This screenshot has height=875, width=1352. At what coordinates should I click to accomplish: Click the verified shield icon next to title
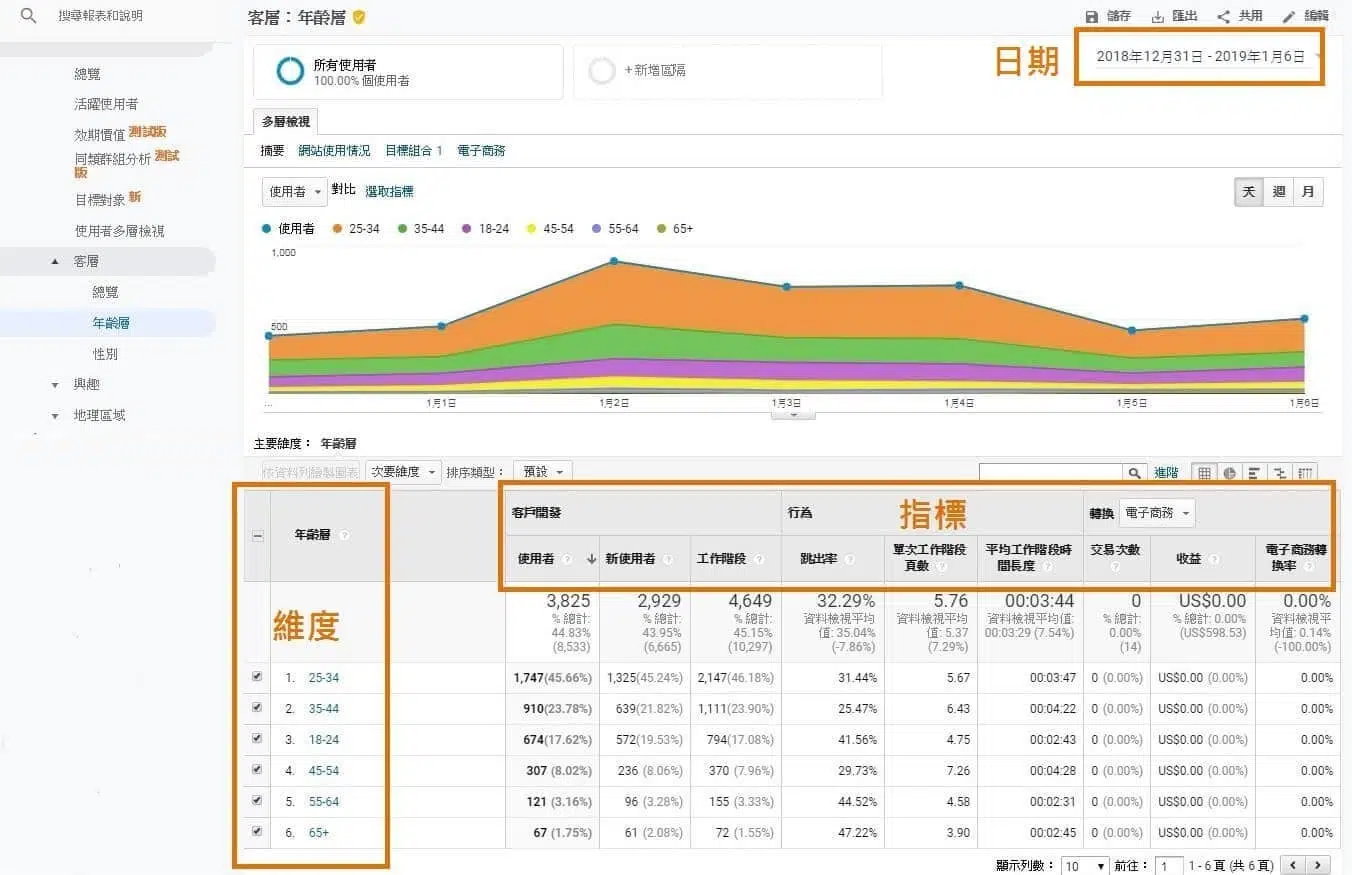[x=359, y=17]
